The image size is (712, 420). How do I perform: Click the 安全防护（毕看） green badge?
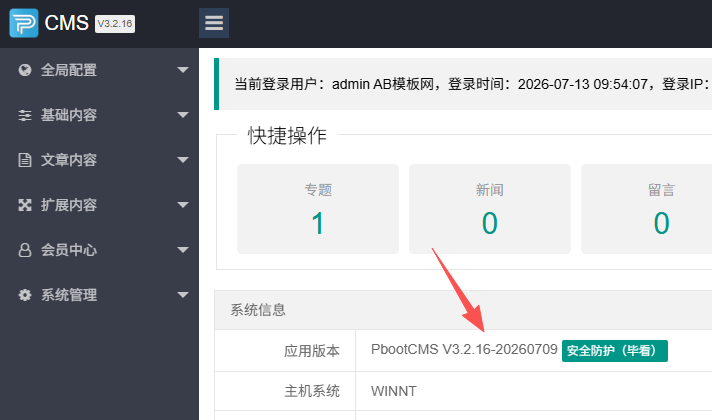(615, 351)
